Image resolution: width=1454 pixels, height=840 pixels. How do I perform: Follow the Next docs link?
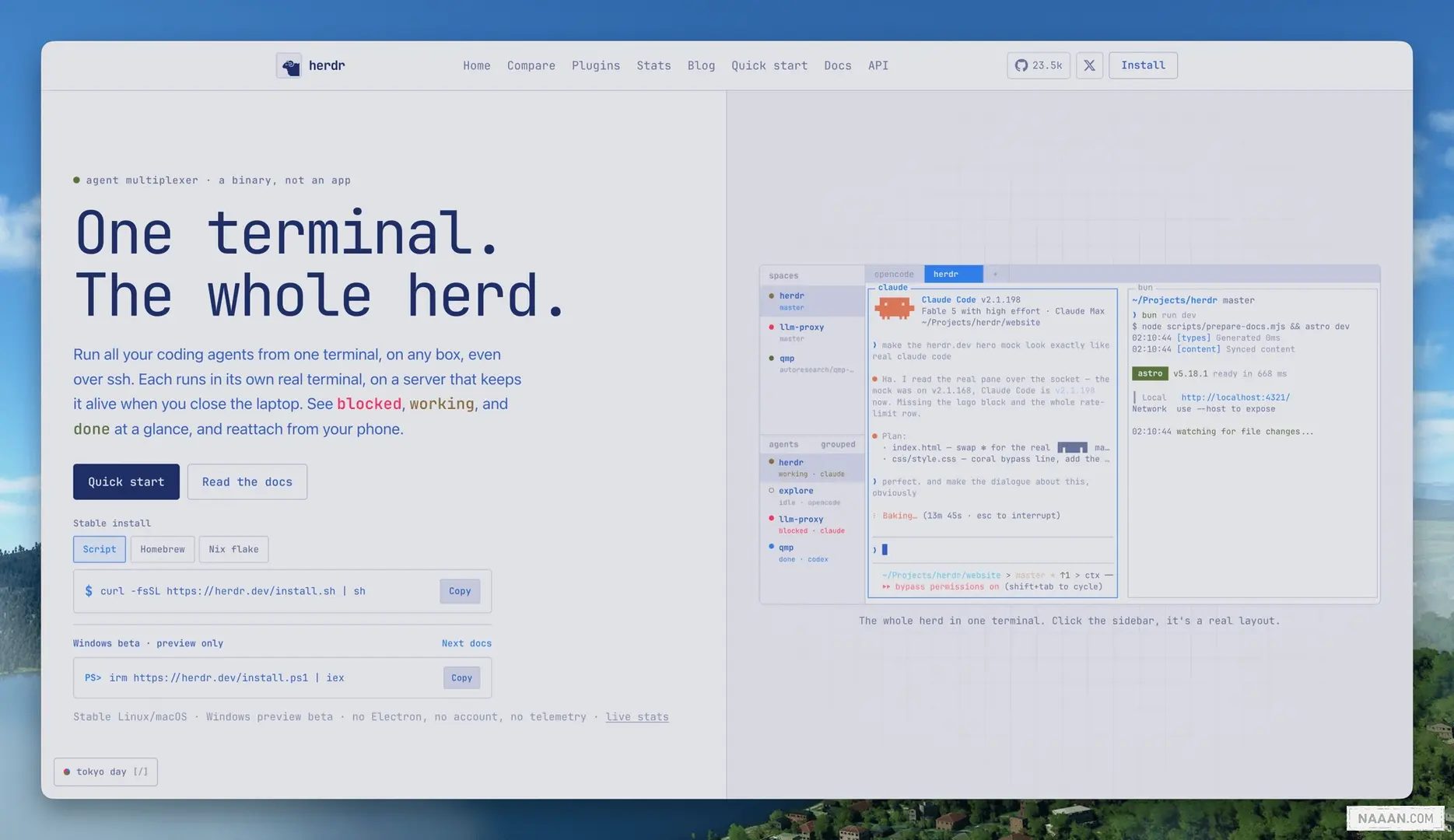[467, 643]
